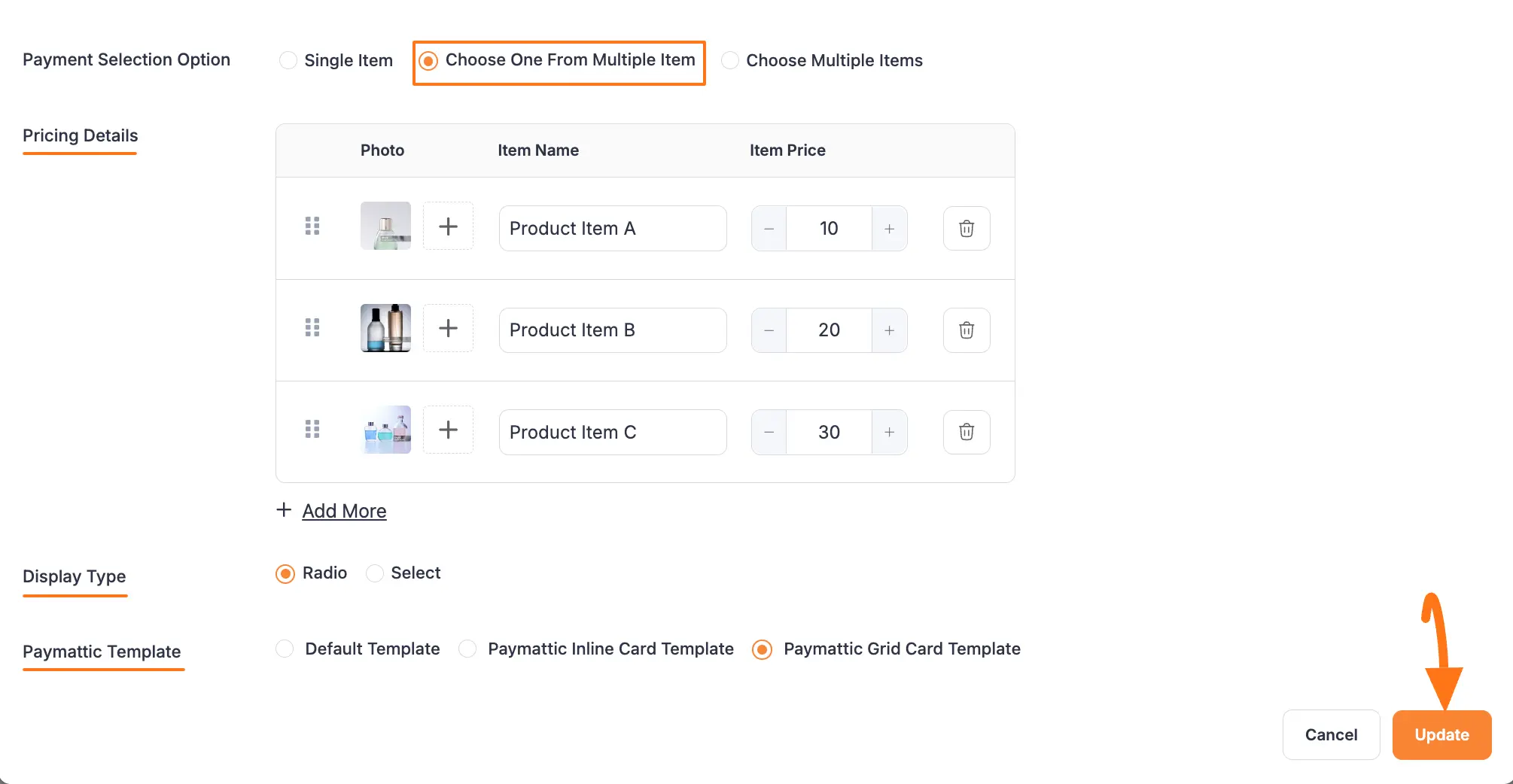This screenshot has width=1513, height=784.
Task: Switch Display Type to Select
Action: [x=374, y=573]
